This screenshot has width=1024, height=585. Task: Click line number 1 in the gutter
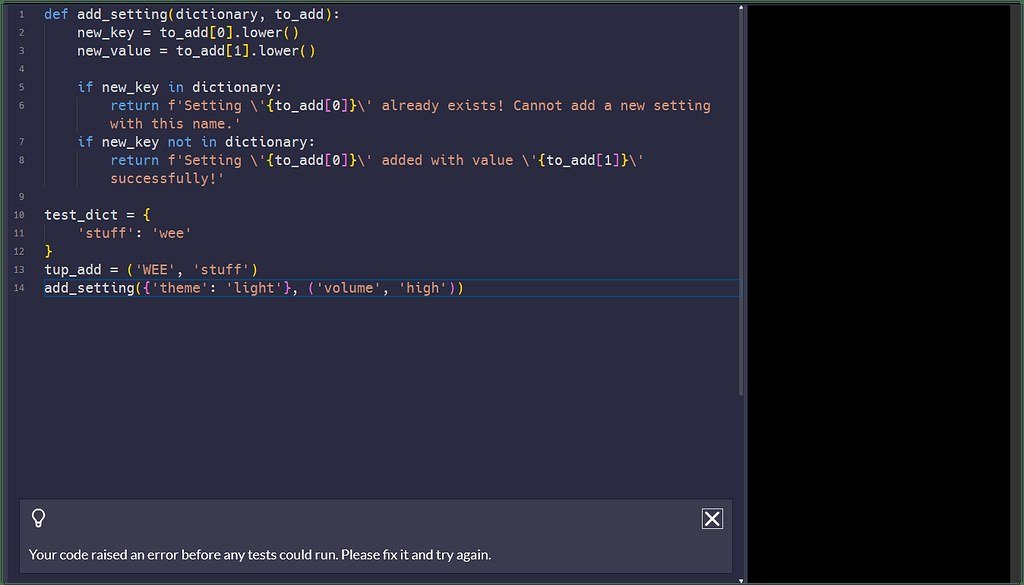coord(22,14)
